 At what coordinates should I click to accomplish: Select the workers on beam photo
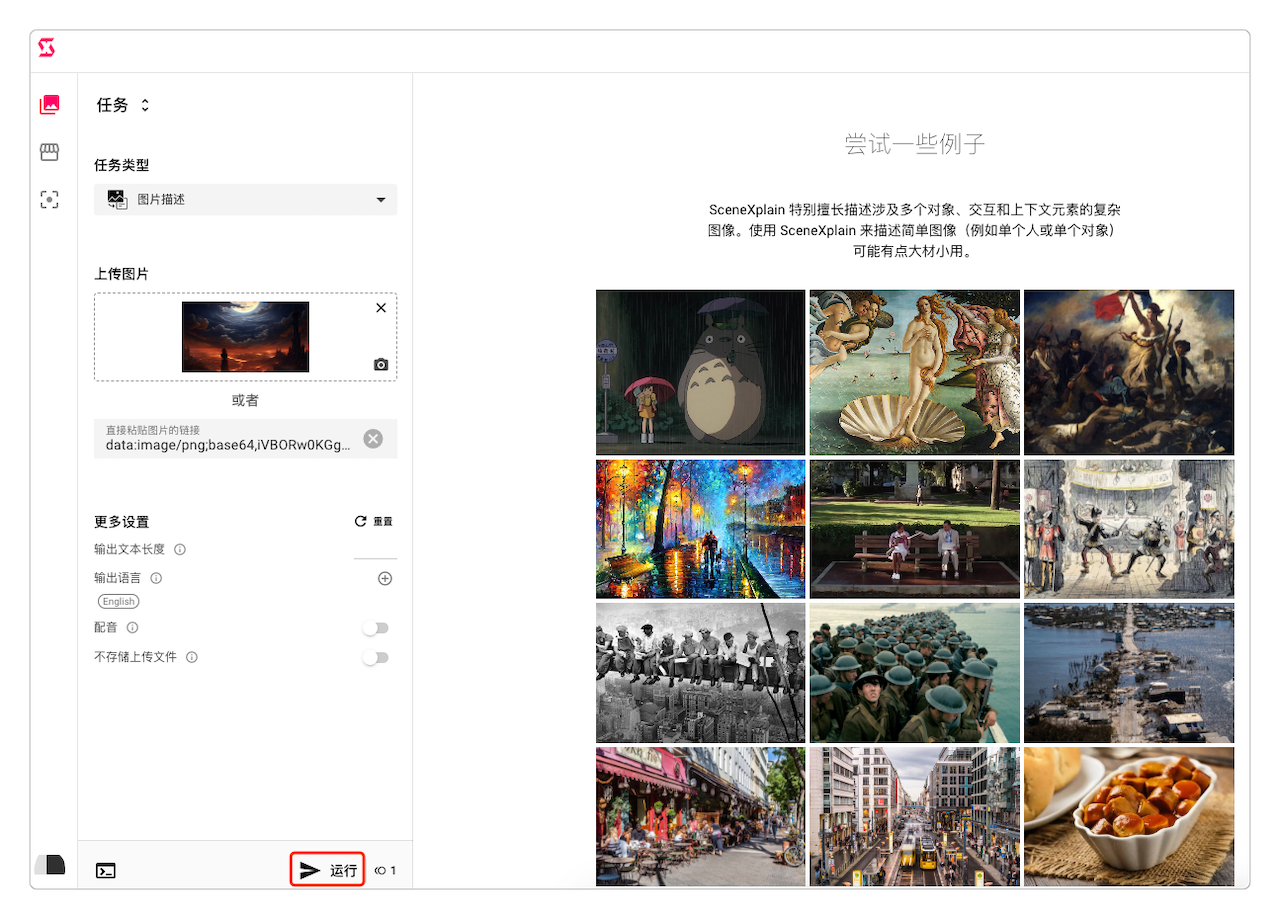[701, 673]
